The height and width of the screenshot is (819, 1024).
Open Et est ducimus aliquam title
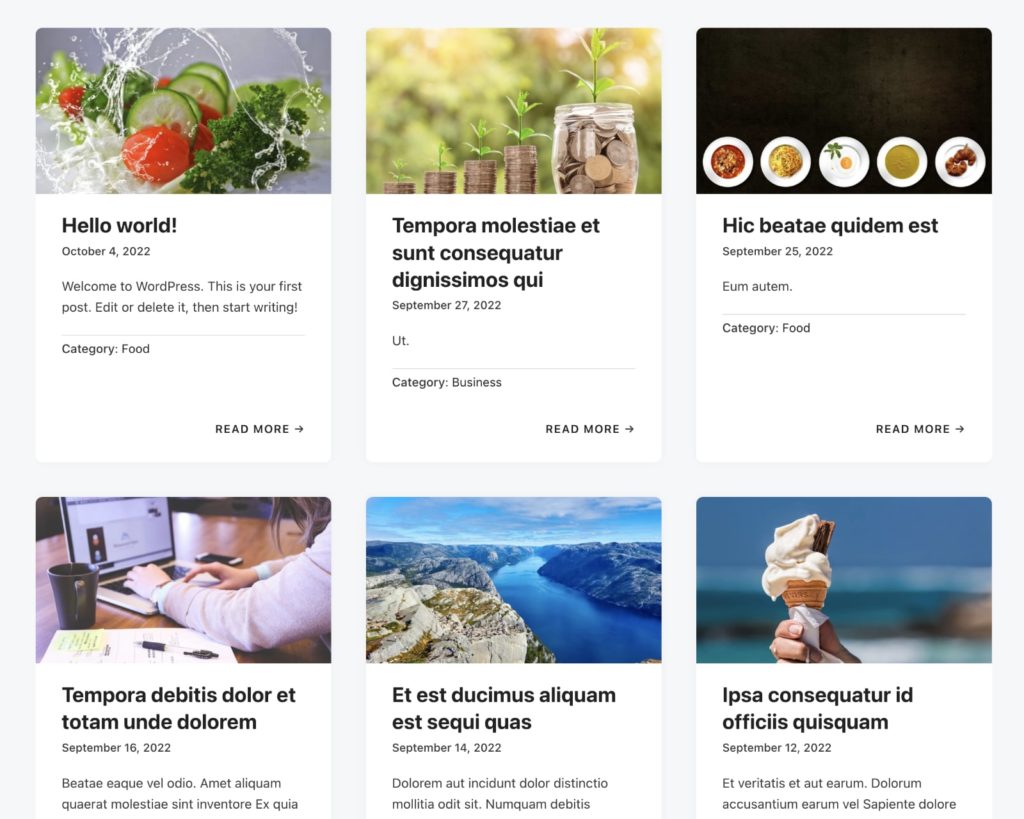[x=504, y=709]
